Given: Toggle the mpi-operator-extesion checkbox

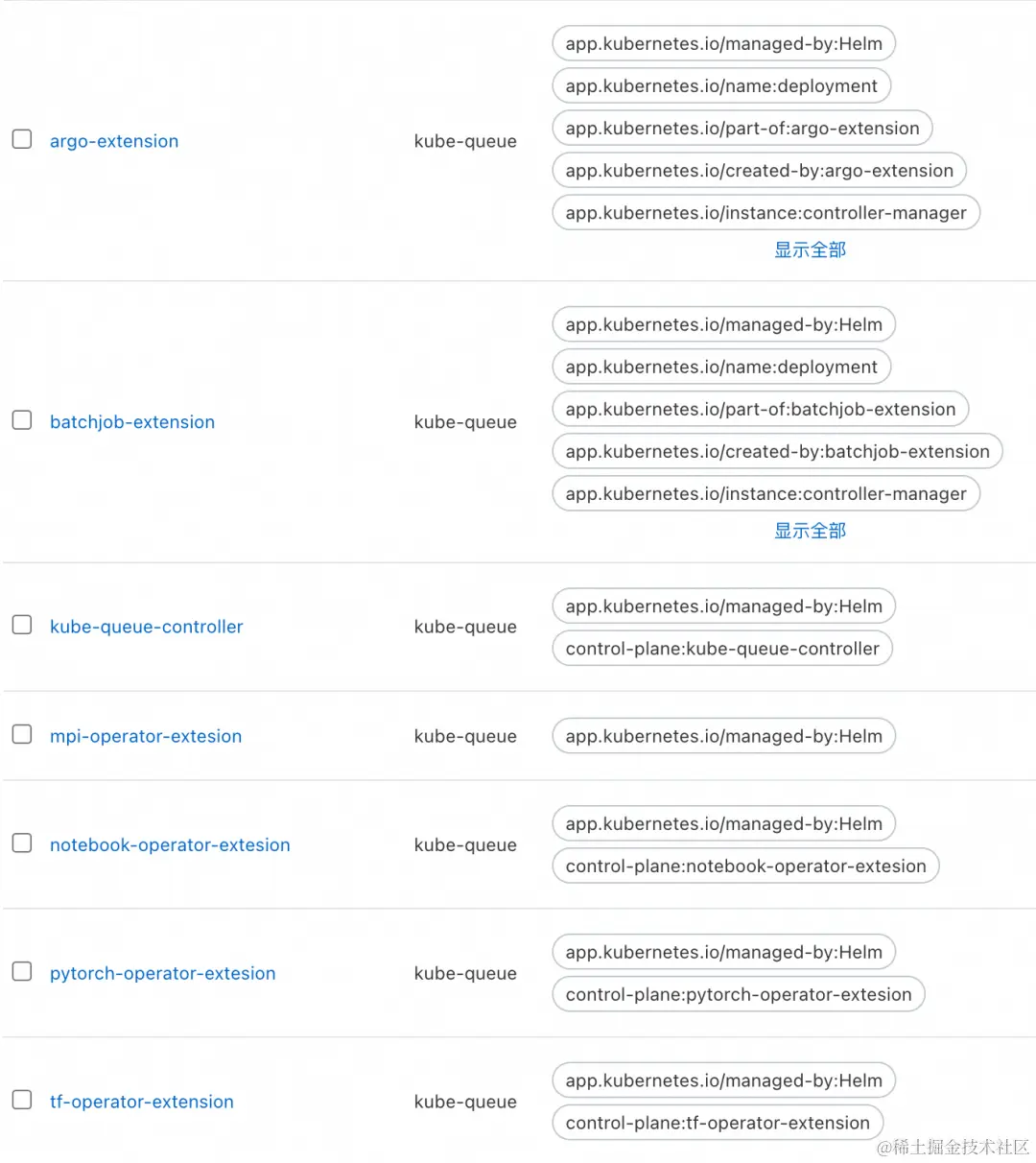Looking at the screenshot, I should (22, 735).
